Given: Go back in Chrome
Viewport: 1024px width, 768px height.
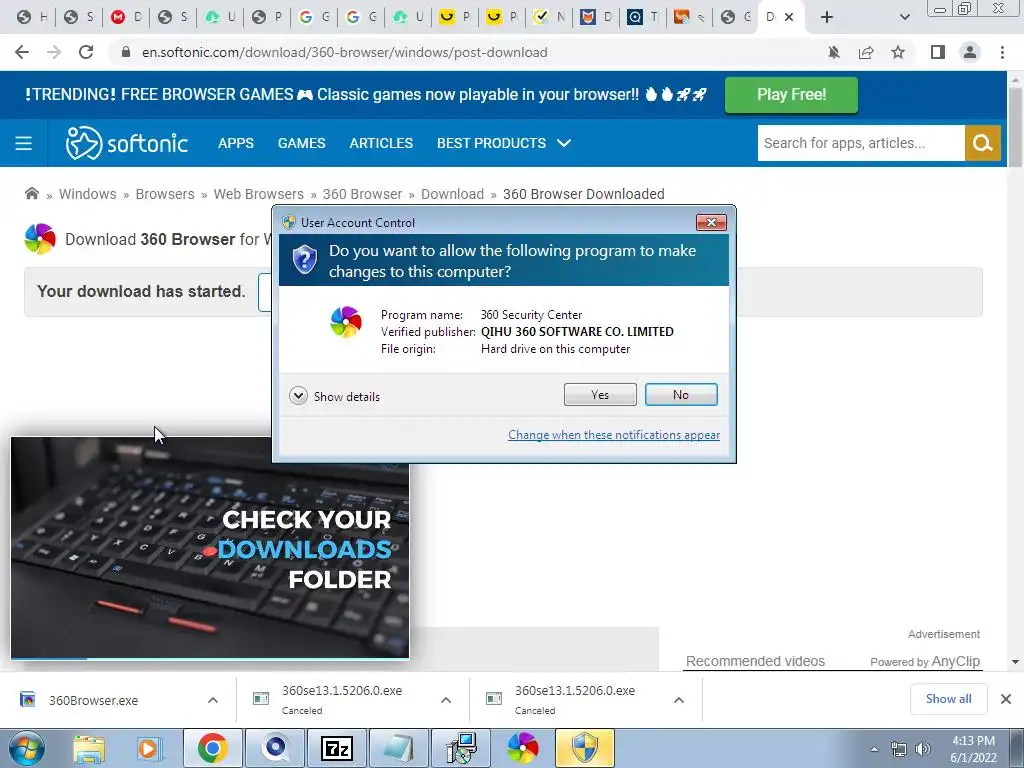Looking at the screenshot, I should point(22,52).
